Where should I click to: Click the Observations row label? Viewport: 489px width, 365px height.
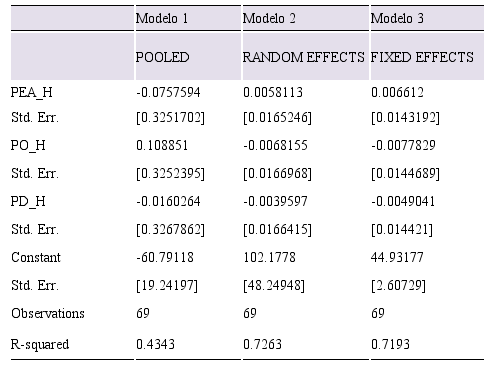[x=48, y=313]
